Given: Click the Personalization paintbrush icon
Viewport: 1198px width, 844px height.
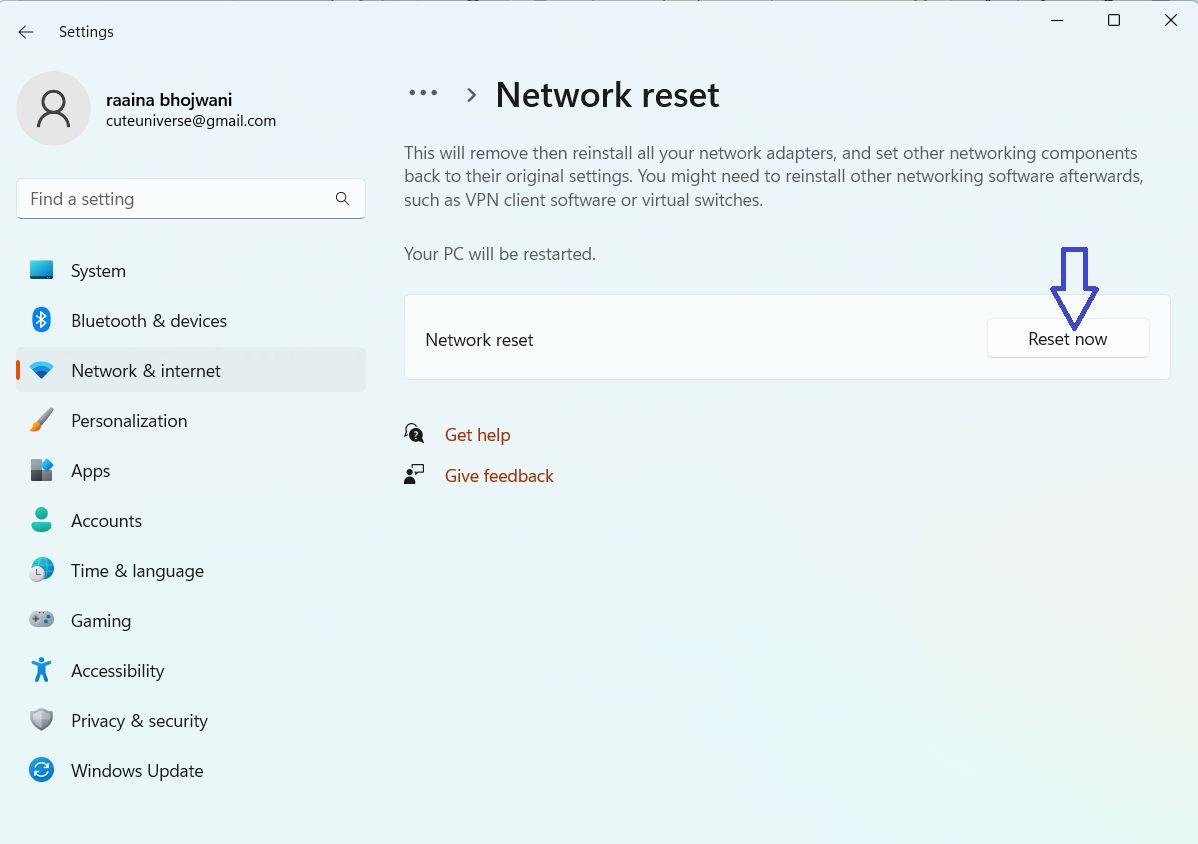Looking at the screenshot, I should 41,421.
